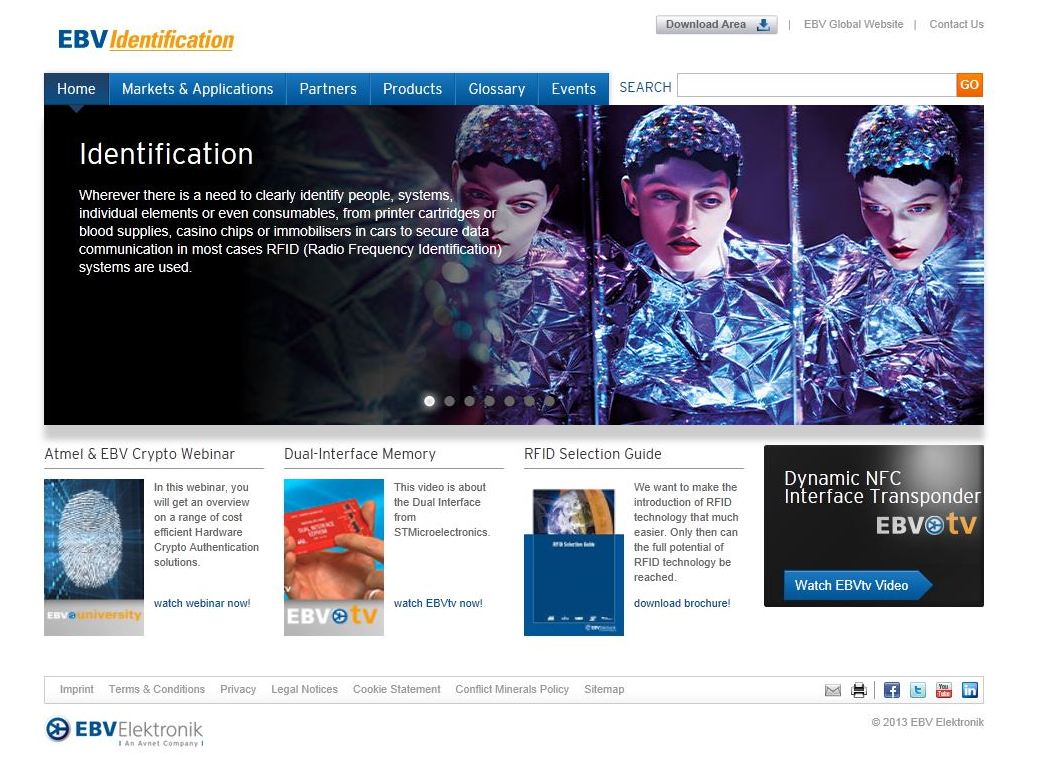This screenshot has width=1048, height=772.
Task: Click the EBV Elektronik footer logo
Action: pos(124,731)
